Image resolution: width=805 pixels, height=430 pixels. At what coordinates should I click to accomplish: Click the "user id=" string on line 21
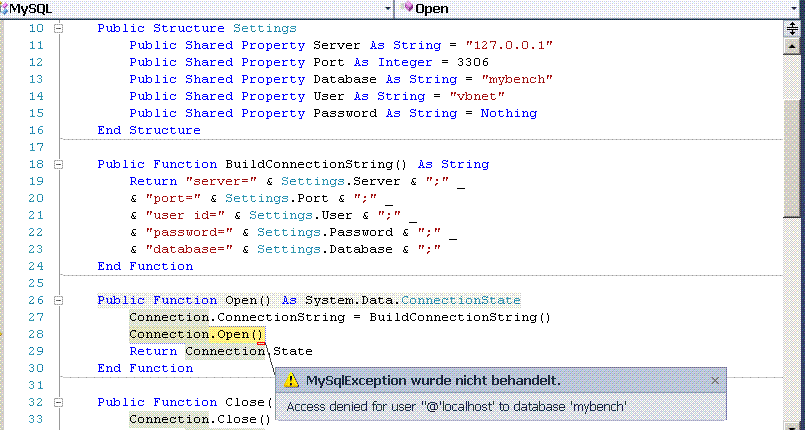click(x=185, y=215)
